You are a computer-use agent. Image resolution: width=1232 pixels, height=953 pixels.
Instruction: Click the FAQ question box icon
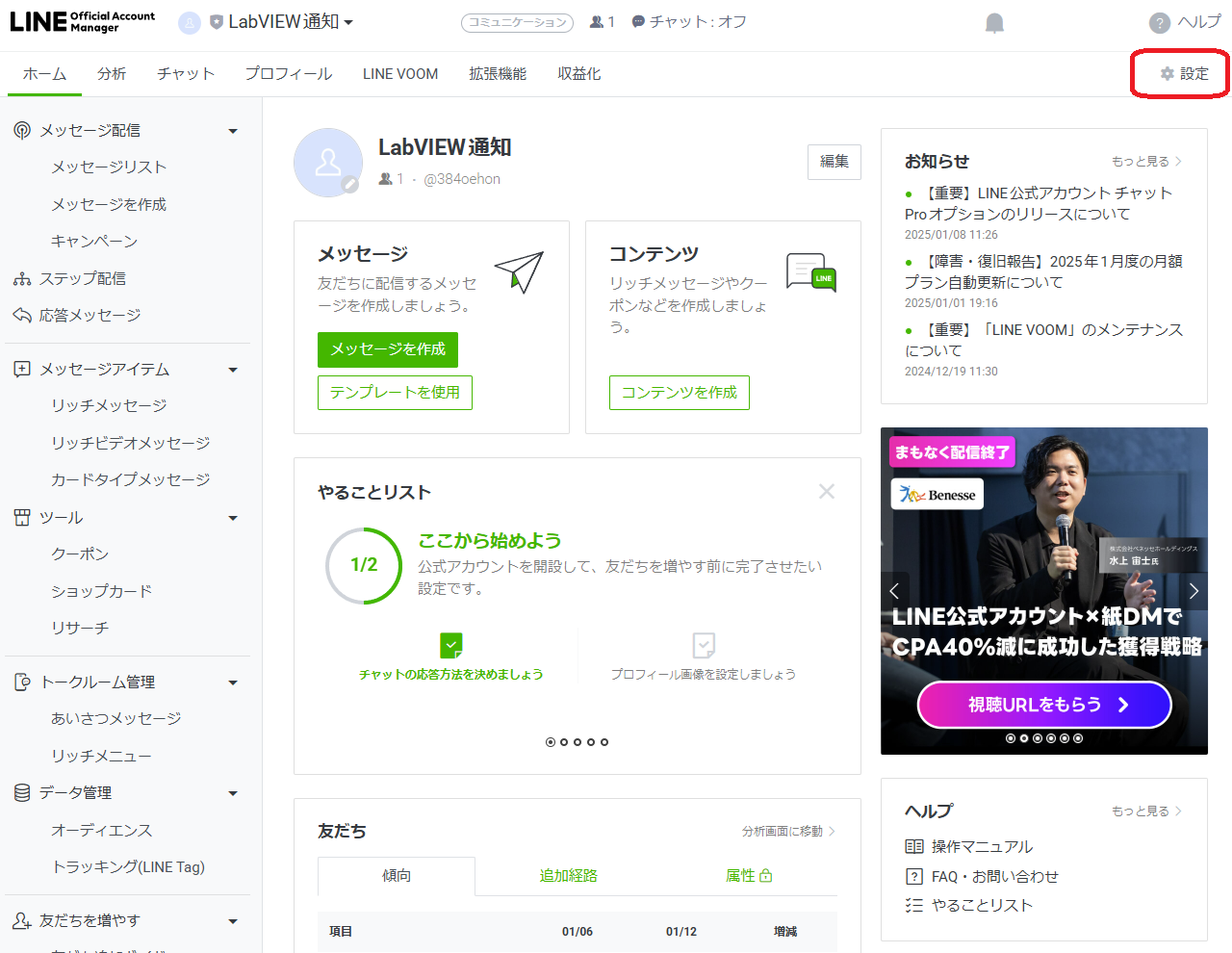(x=914, y=877)
